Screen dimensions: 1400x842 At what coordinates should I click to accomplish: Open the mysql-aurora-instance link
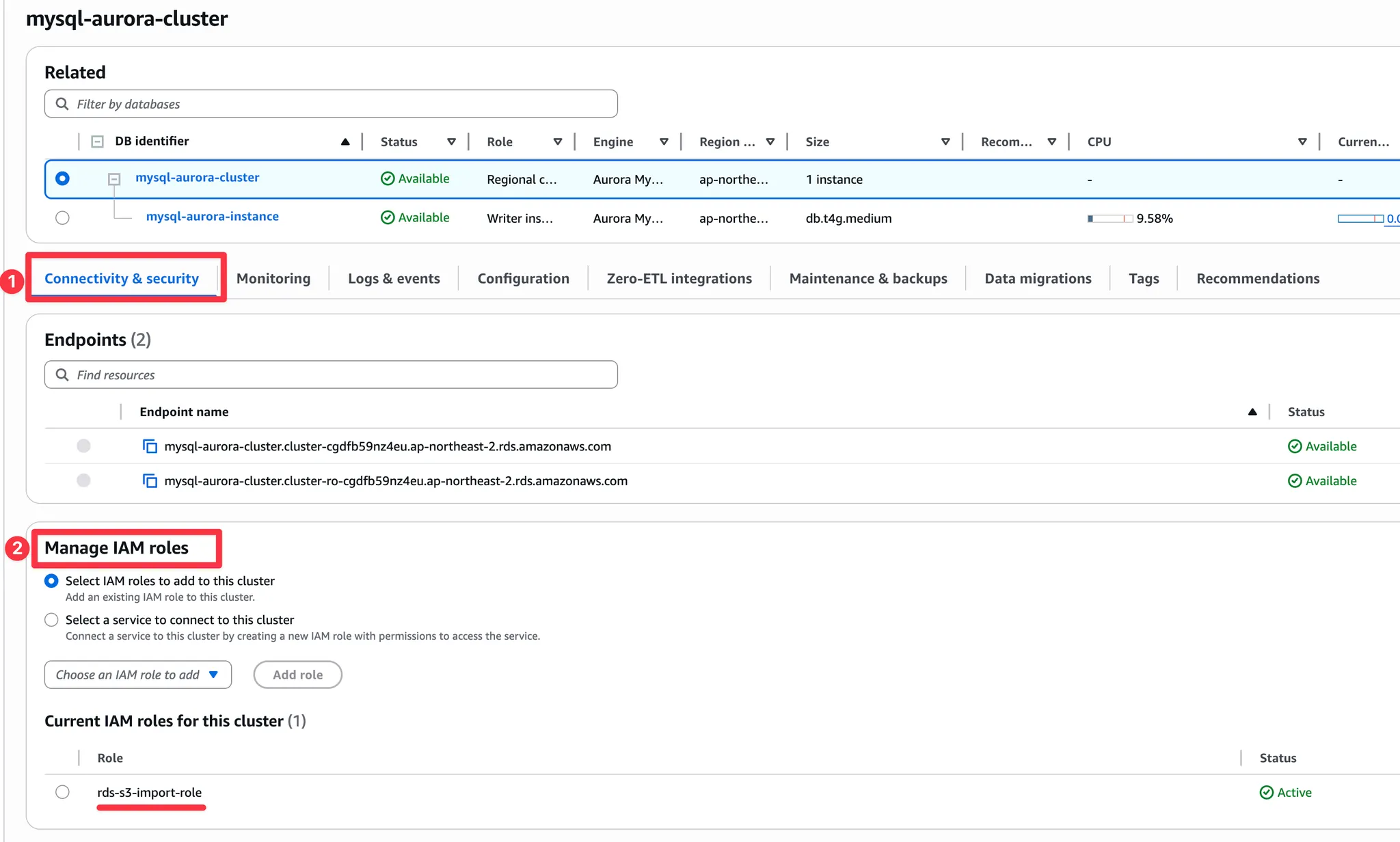click(212, 217)
